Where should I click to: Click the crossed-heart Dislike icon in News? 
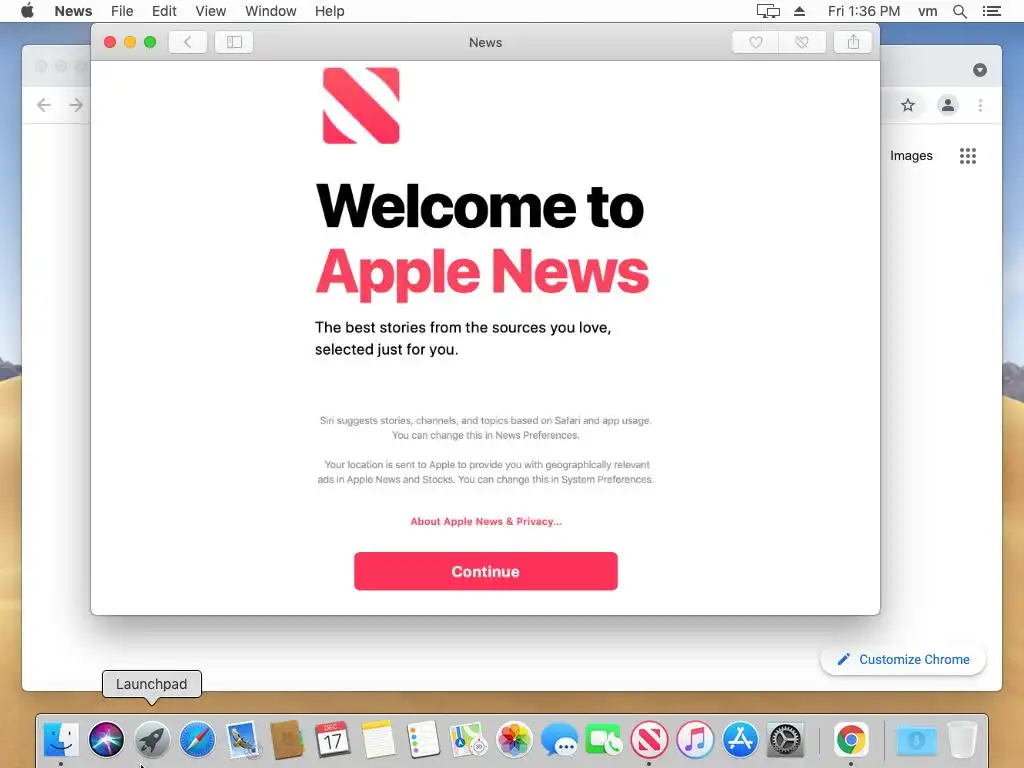(x=802, y=42)
